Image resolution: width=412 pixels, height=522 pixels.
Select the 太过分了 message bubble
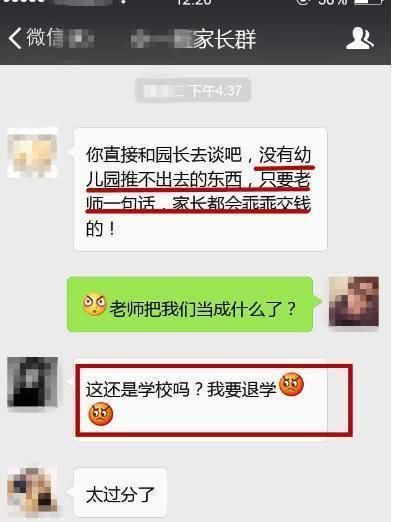(120, 492)
